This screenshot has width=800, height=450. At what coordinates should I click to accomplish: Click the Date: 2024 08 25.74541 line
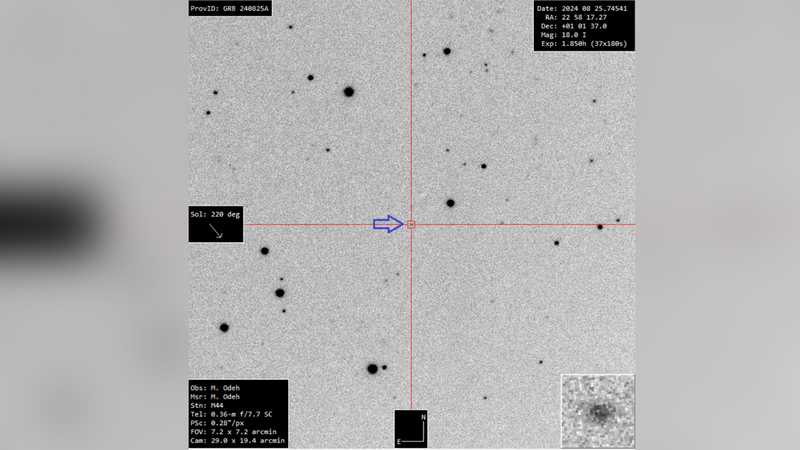tap(584, 8)
